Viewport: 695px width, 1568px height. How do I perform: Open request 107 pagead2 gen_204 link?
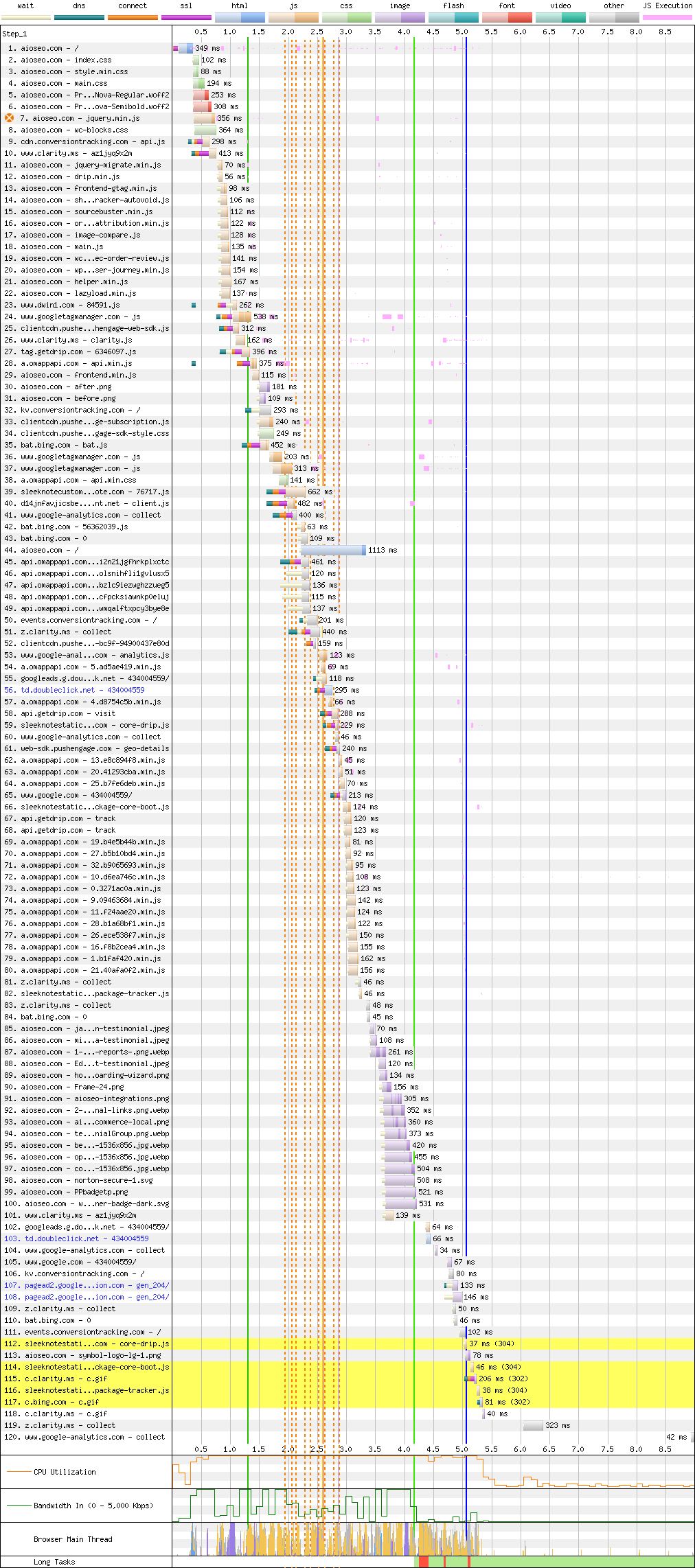click(96, 1285)
